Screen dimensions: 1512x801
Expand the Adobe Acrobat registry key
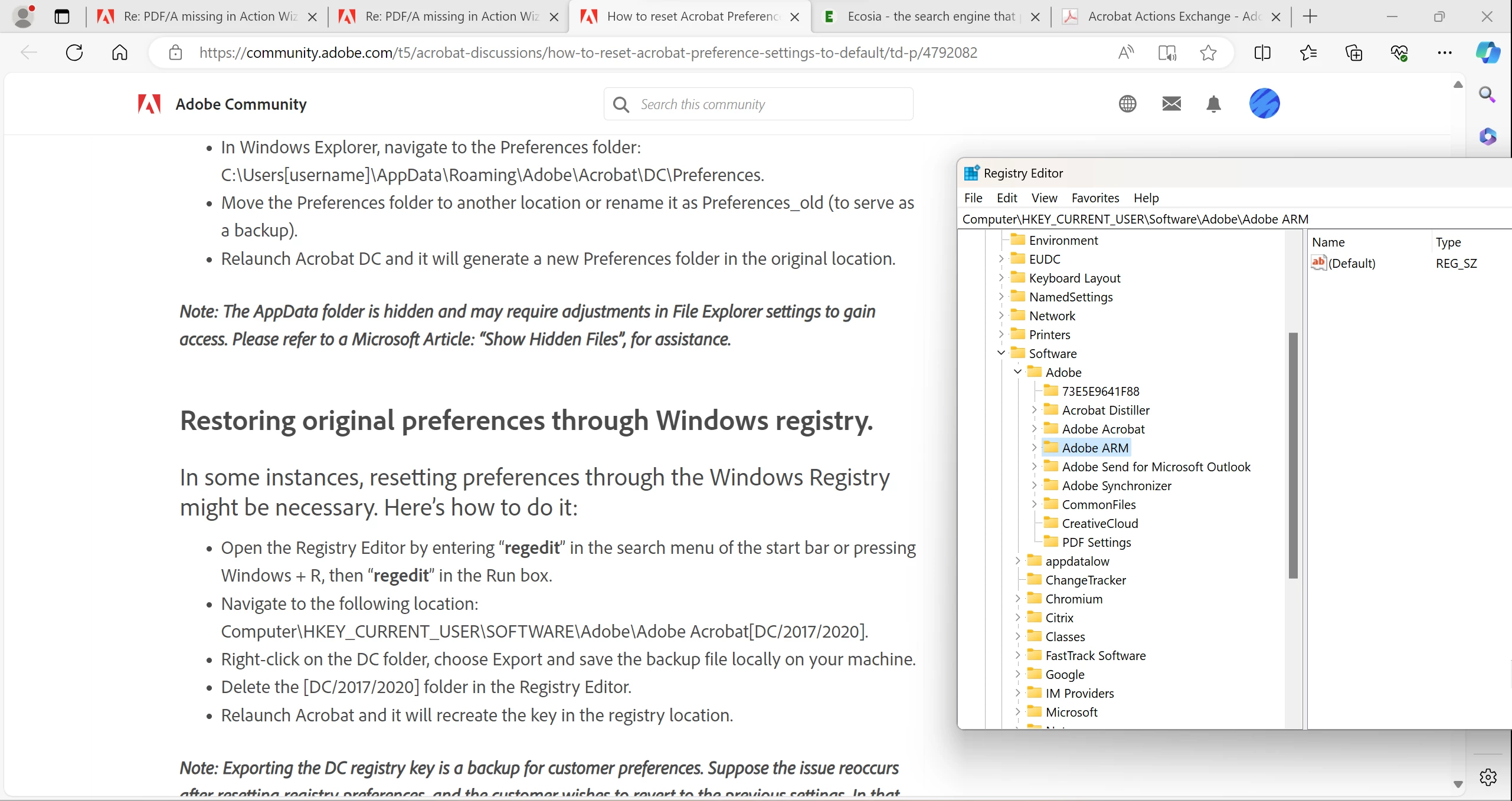1034,429
